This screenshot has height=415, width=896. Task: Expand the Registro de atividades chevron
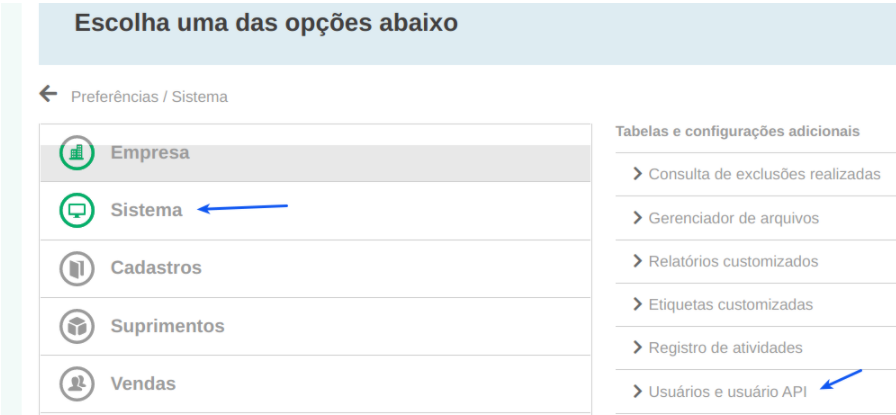pyautogui.click(x=637, y=348)
